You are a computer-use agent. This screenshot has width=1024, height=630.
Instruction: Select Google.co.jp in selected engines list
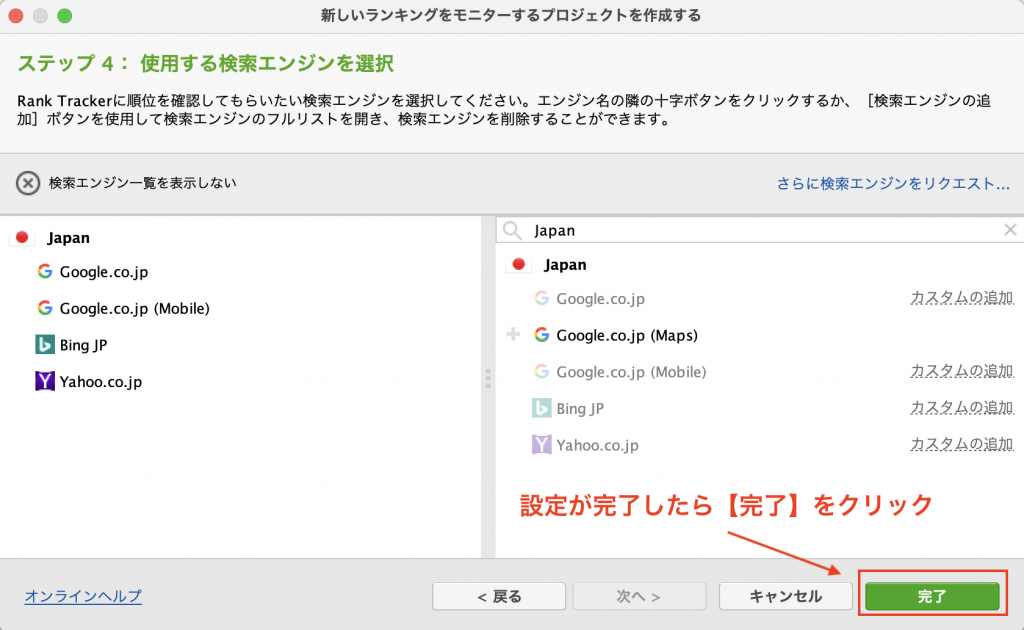point(104,272)
